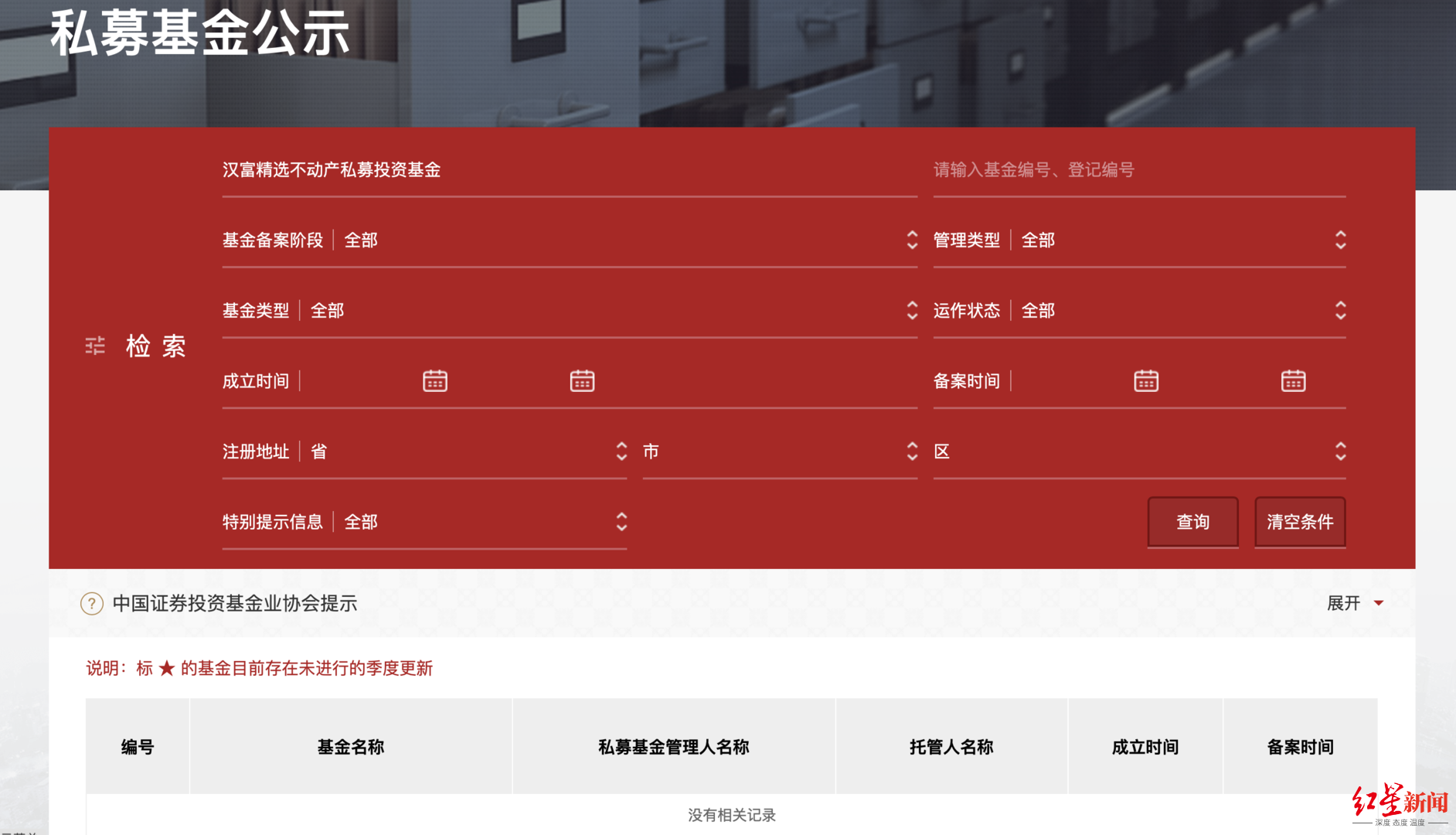Screen dimensions: 1456x835
Task: Click the 基金名称 table column header
Action: [x=350, y=747]
